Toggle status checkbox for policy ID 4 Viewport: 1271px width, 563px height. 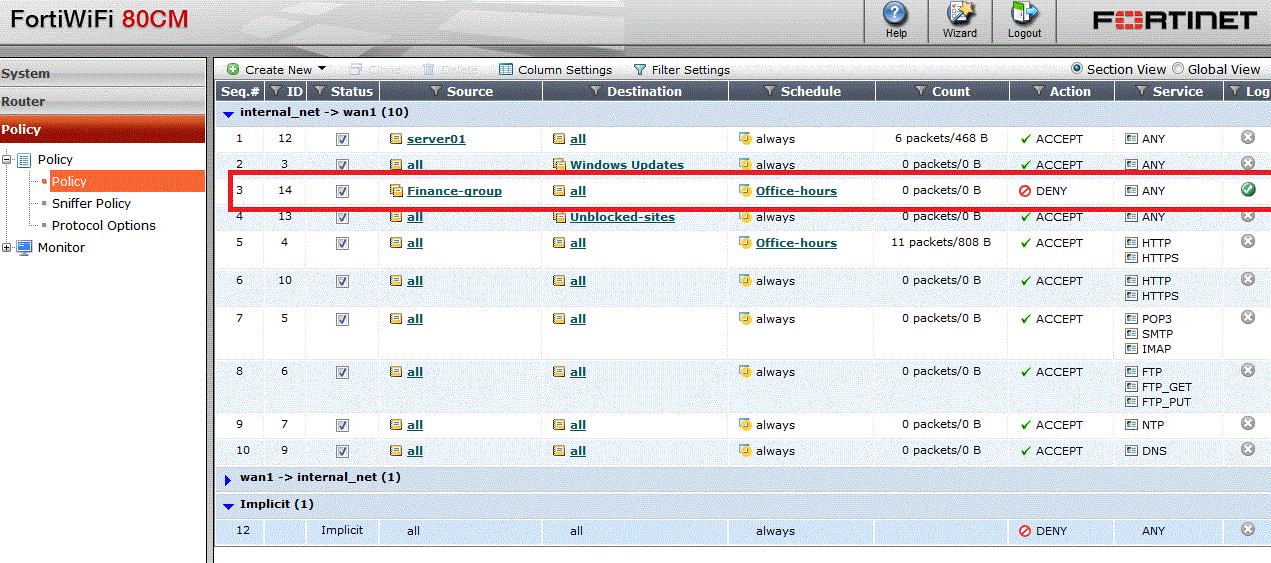click(x=342, y=243)
